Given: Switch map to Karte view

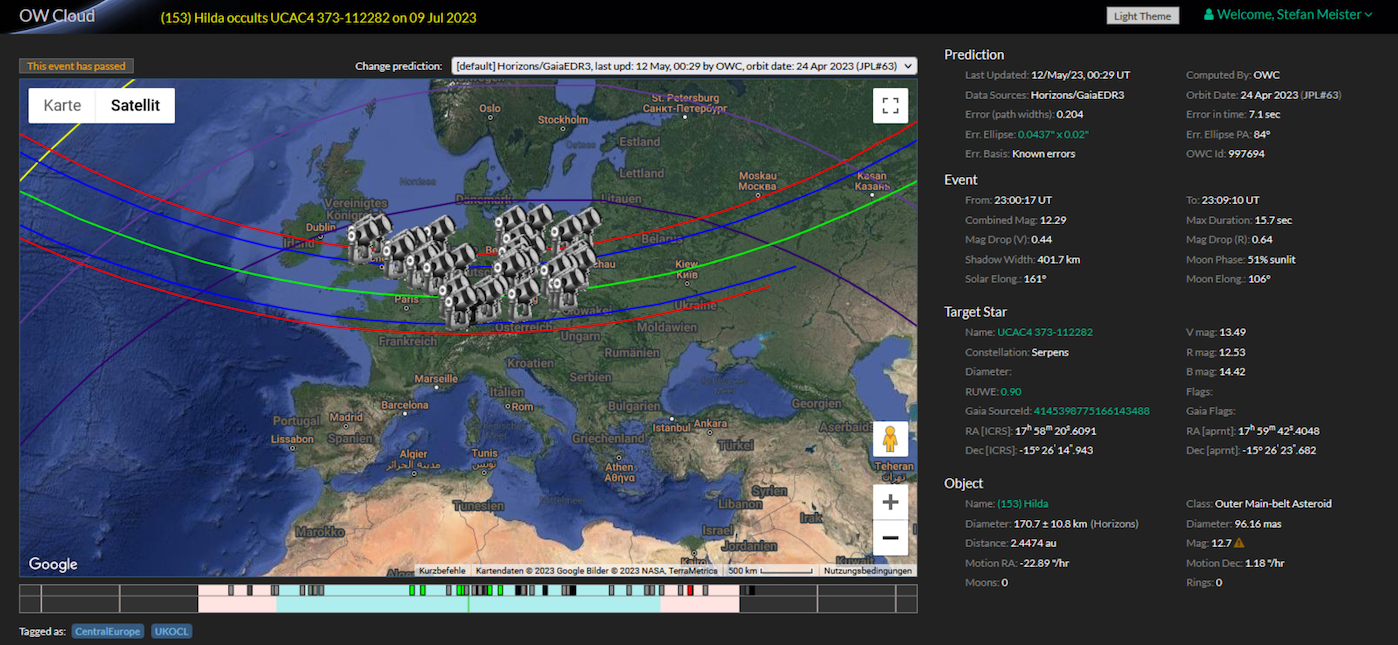Looking at the screenshot, I should tap(62, 106).
